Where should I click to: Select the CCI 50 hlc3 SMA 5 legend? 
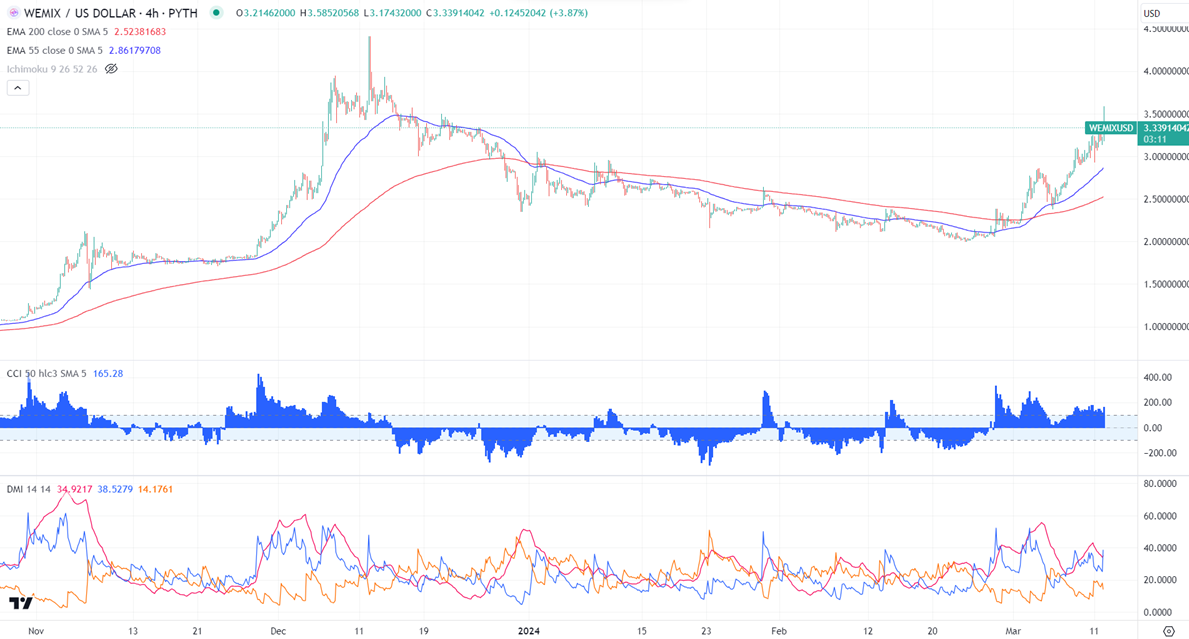pyautogui.click(x=47, y=374)
